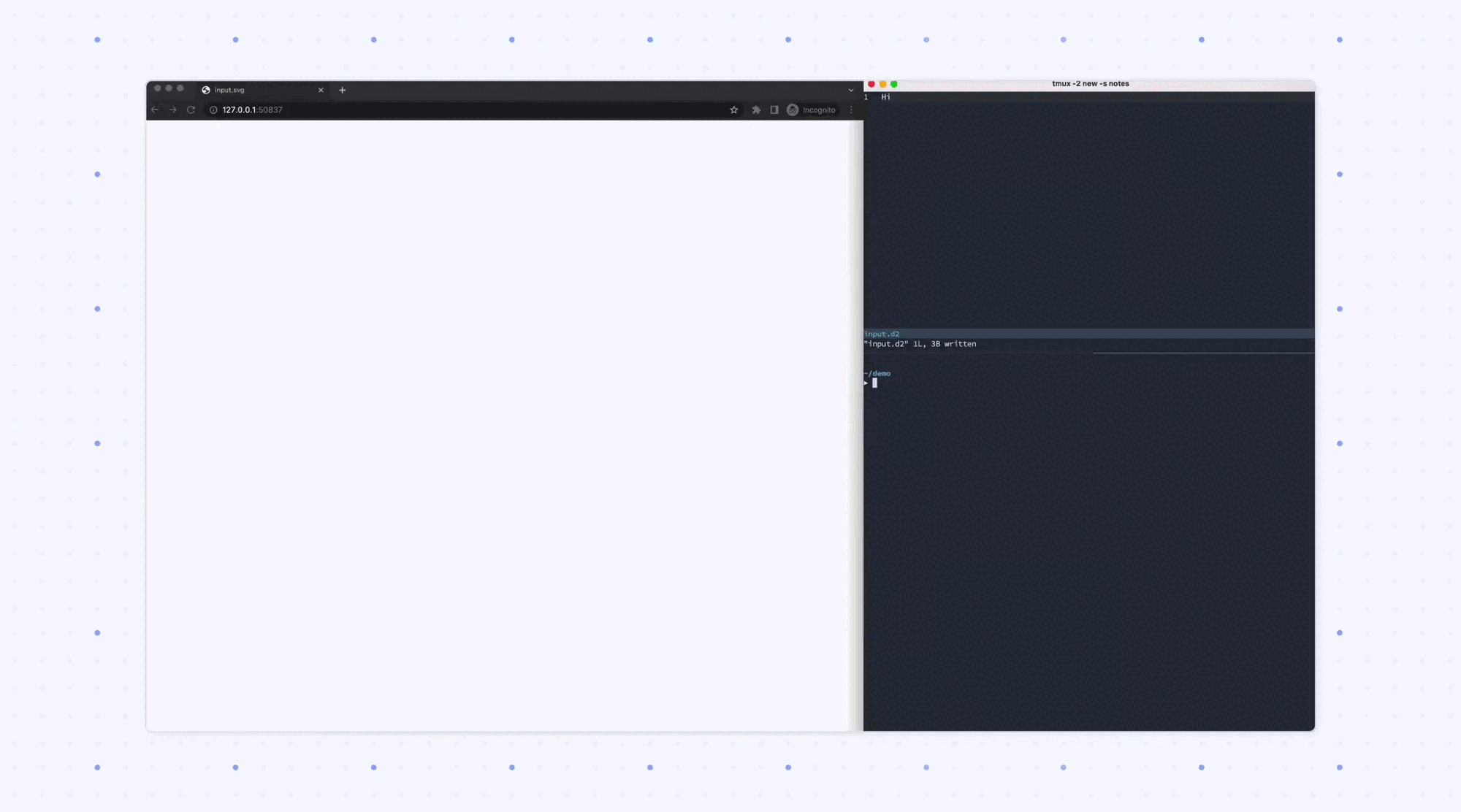Viewport: 1461px width, 812px height.
Task: Minimize the tmux window with the yellow button
Action: (882, 84)
